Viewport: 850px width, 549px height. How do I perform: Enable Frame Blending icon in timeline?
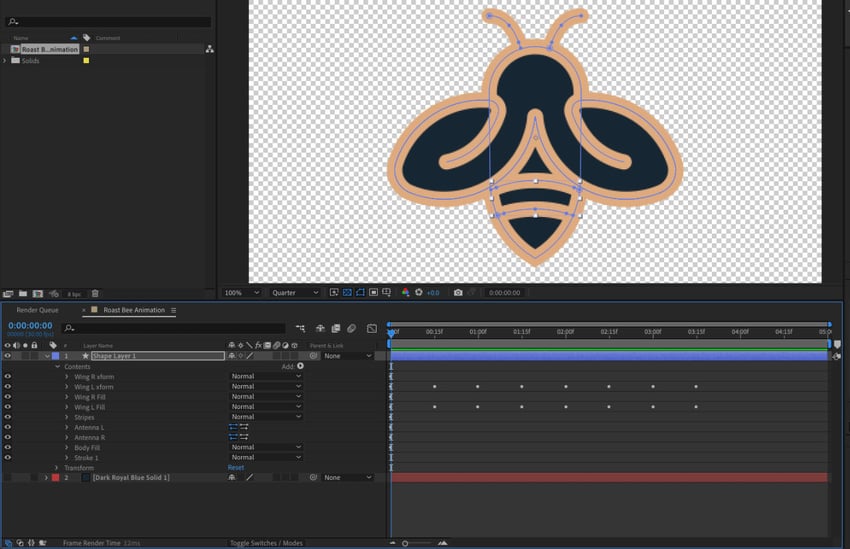[336, 328]
